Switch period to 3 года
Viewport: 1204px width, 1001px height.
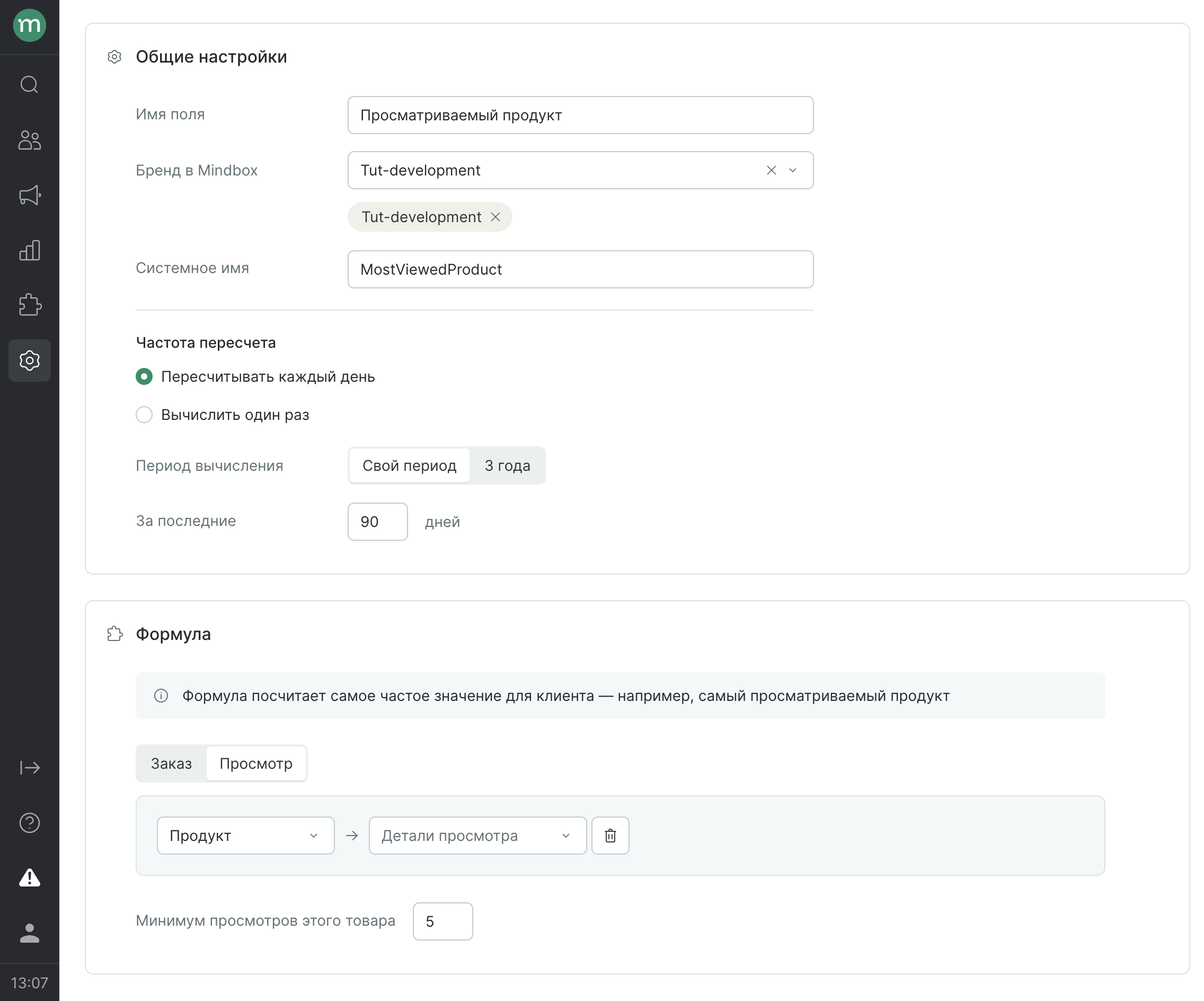(x=507, y=466)
